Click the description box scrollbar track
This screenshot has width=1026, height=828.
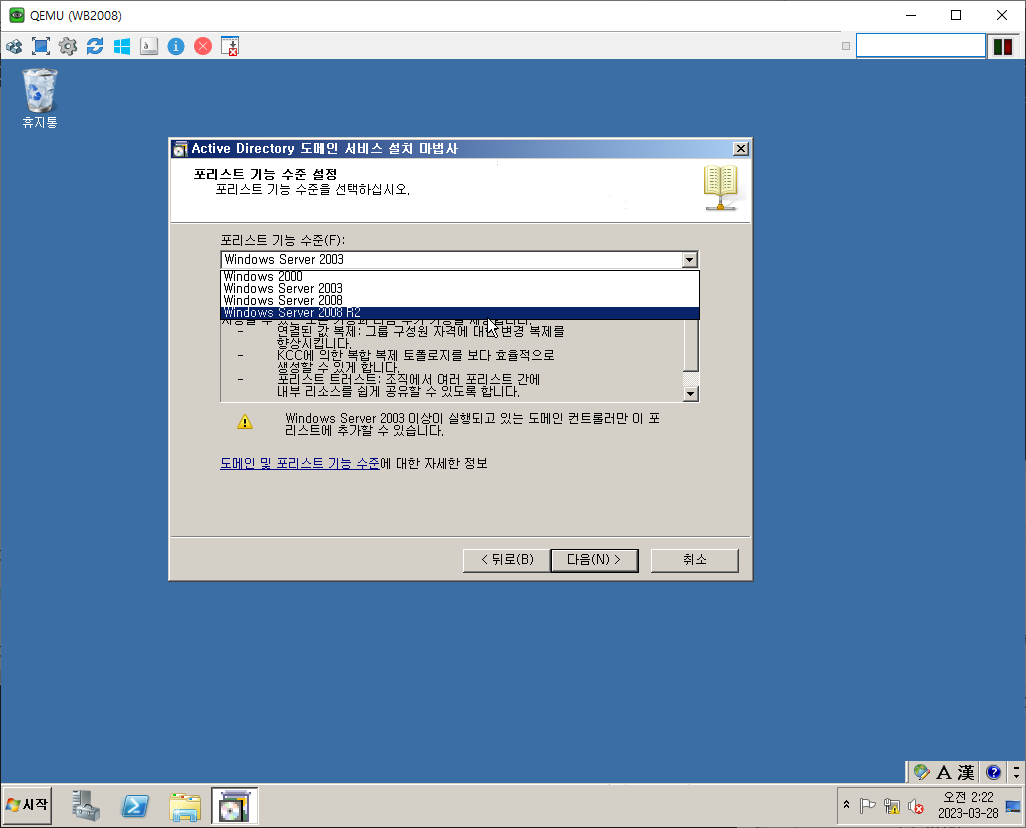[x=690, y=378]
